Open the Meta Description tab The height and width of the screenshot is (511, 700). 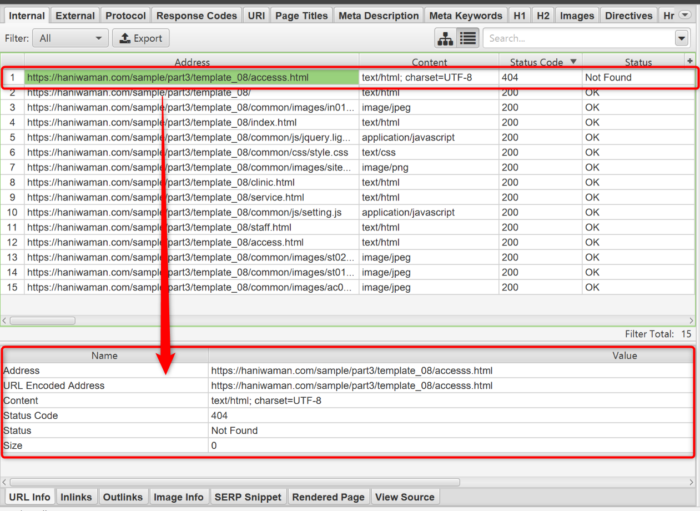tap(378, 16)
